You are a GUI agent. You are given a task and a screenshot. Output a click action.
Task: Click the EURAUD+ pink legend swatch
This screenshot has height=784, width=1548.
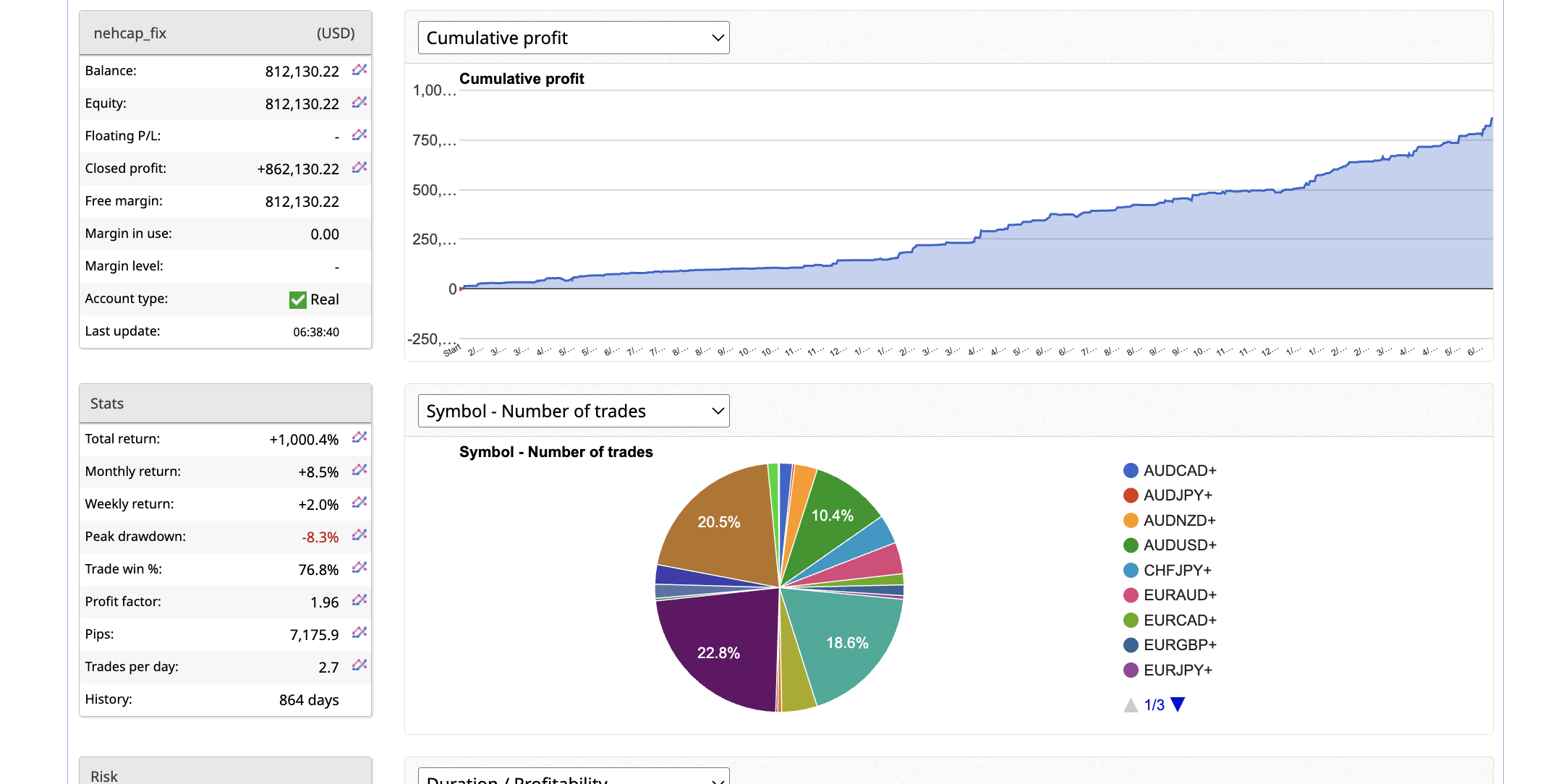coord(1131,595)
